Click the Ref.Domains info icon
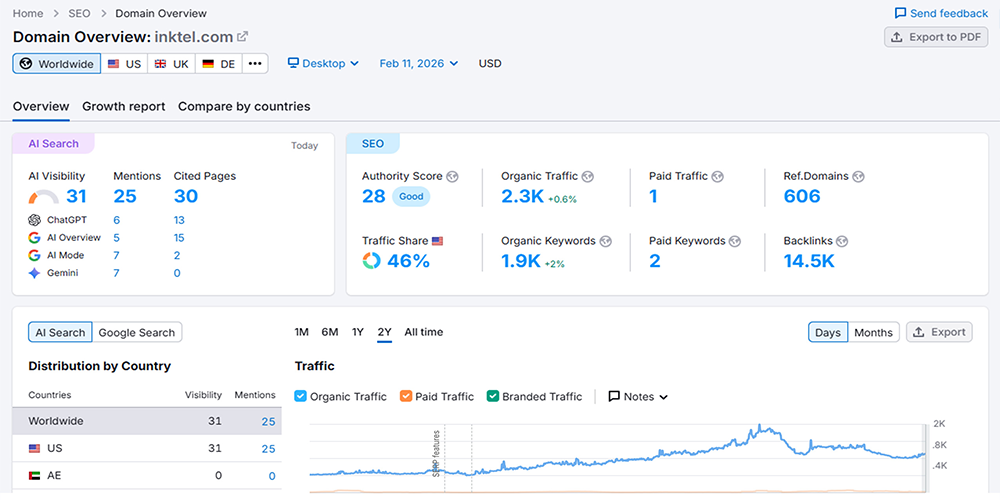The height and width of the screenshot is (500, 1000). pos(859,177)
